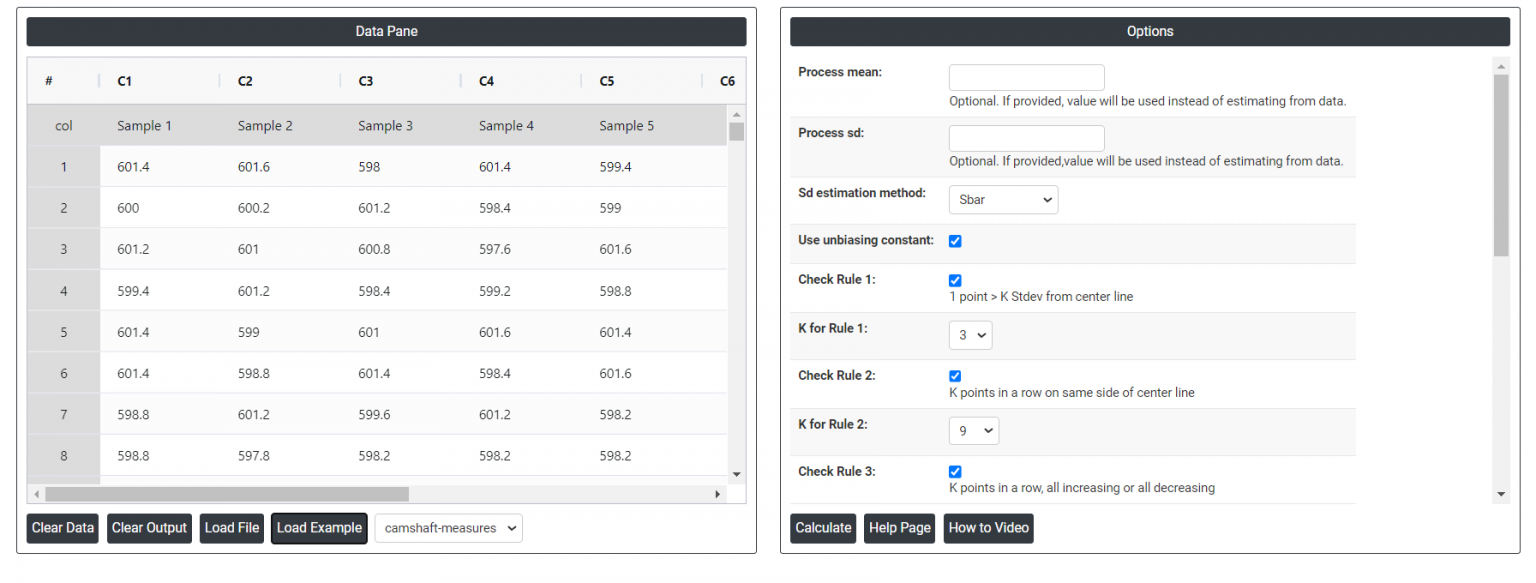Image resolution: width=1536 pixels, height=583 pixels.
Task: Open the Help Page
Action: (x=900, y=528)
